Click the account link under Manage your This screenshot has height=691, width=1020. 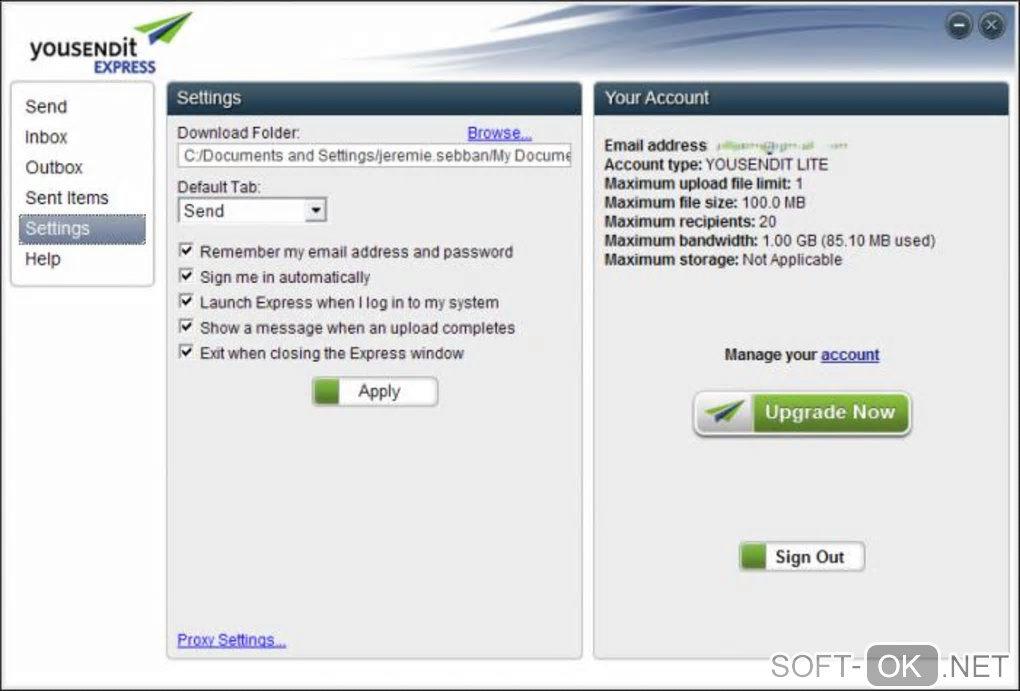click(x=850, y=355)
